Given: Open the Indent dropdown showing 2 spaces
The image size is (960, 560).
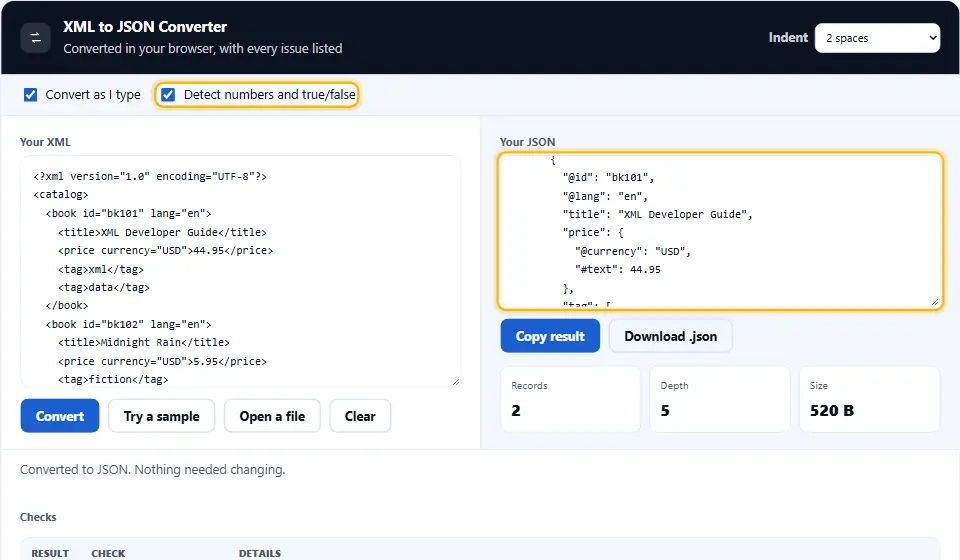Looking at the screenshot, I should tap(877, 38).
